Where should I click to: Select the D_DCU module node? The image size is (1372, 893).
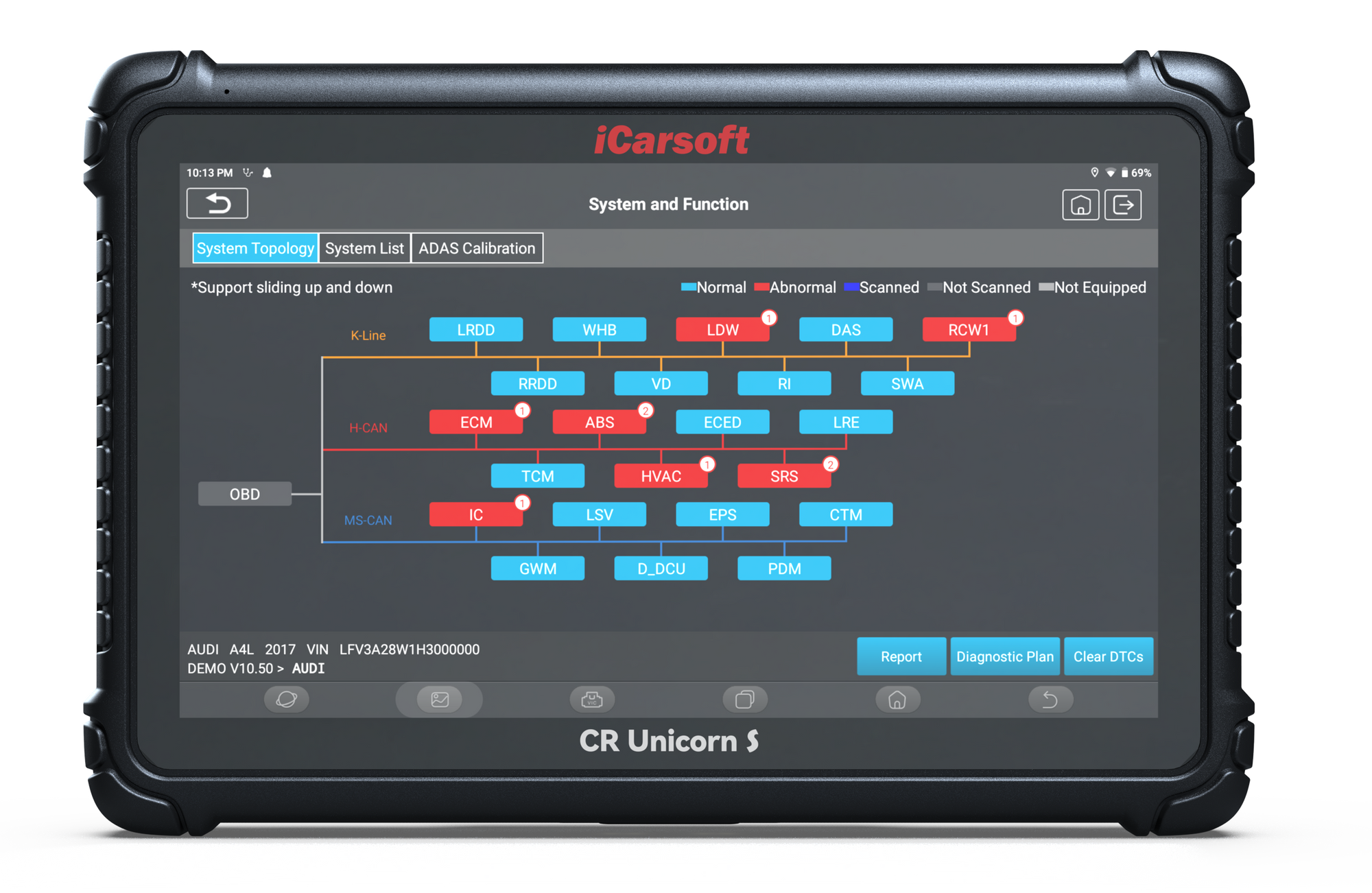pyautogui.click(x=661, y=569)
